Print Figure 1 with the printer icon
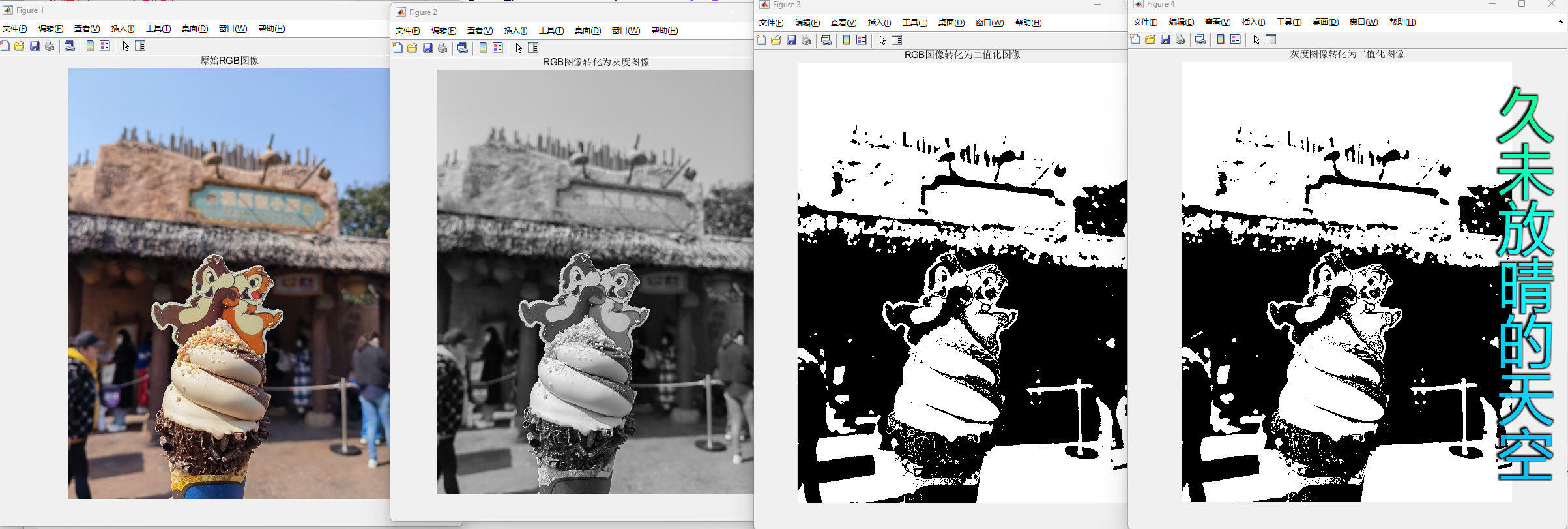The width and height of the screenshot is (1568, 529). (50, 46)
